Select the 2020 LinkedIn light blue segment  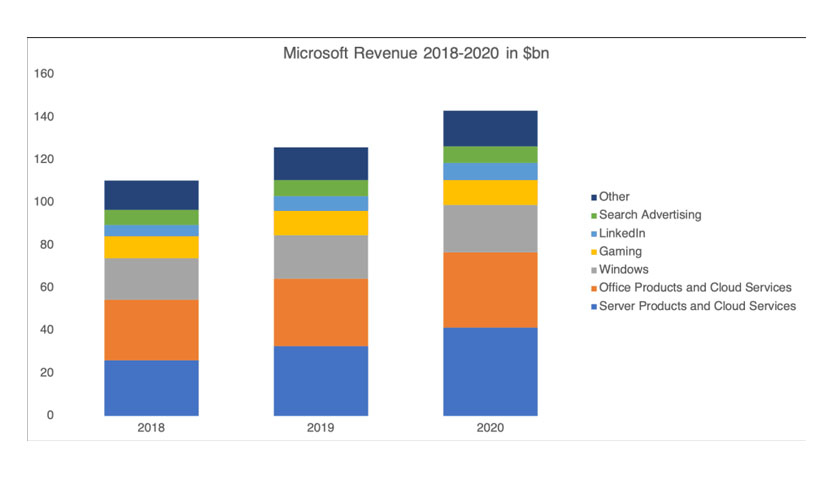point(490,171)
